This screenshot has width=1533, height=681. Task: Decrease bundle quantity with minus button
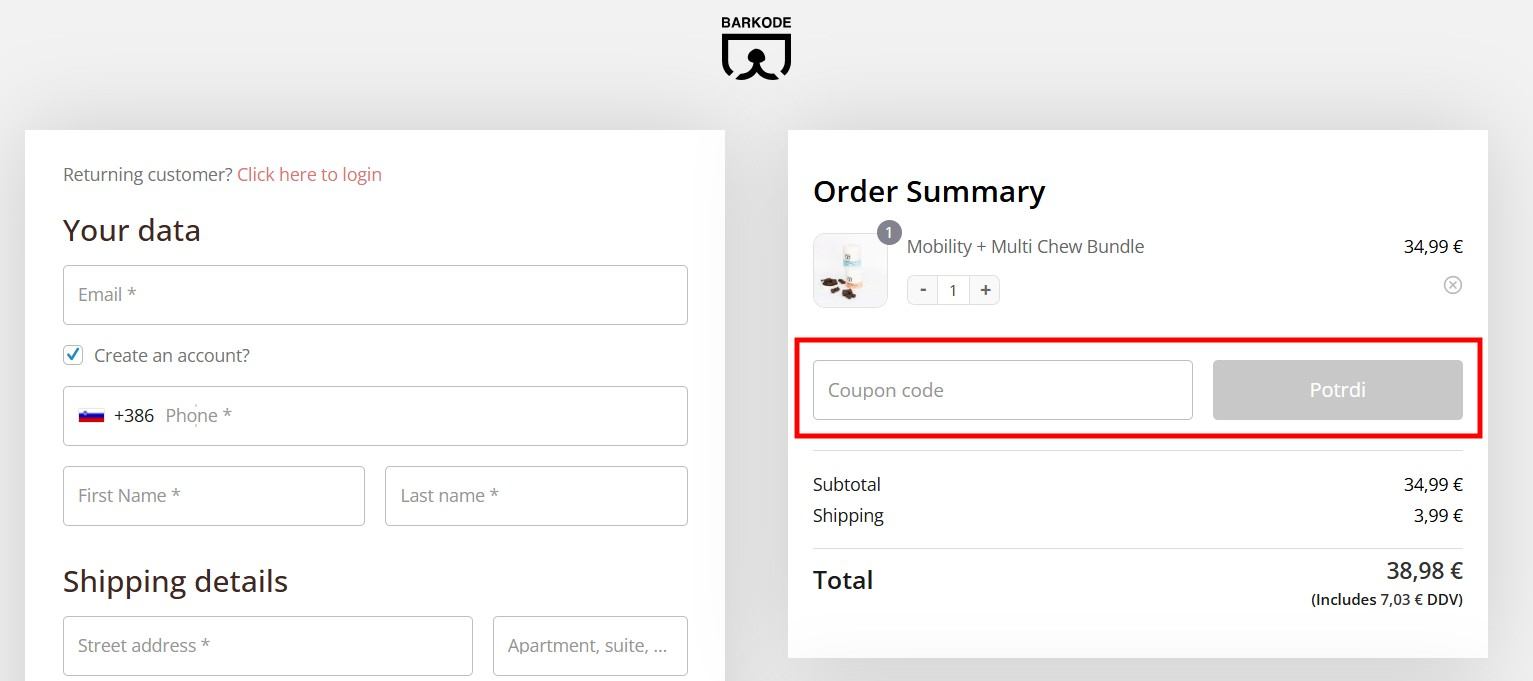(x=922, y=290)
